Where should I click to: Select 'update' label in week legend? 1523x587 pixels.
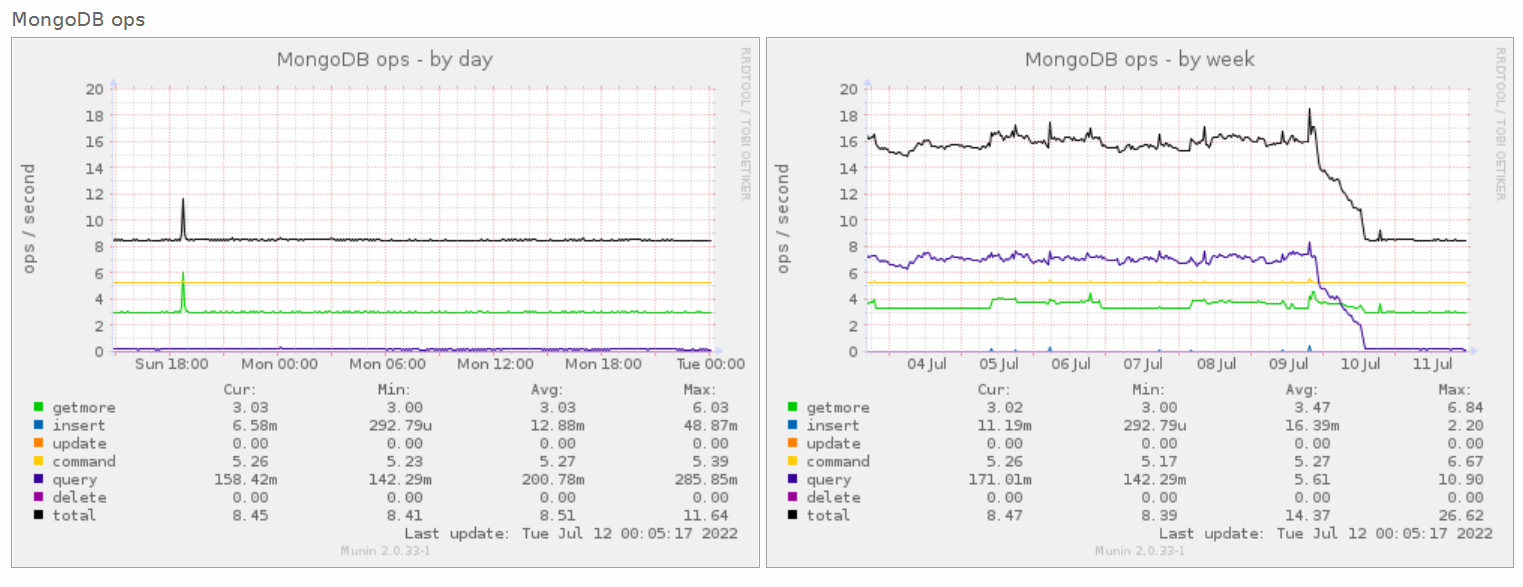(834, 444)
